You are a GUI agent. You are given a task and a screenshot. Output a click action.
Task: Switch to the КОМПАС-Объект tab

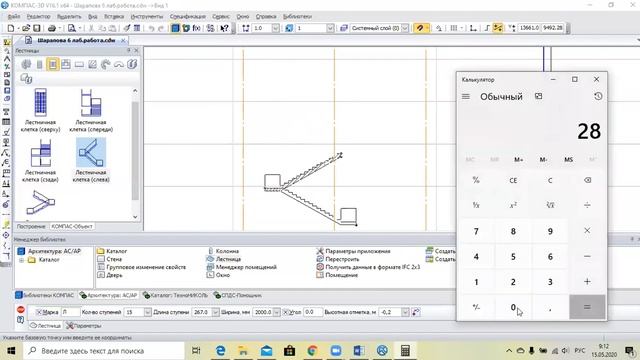point(72,227)
